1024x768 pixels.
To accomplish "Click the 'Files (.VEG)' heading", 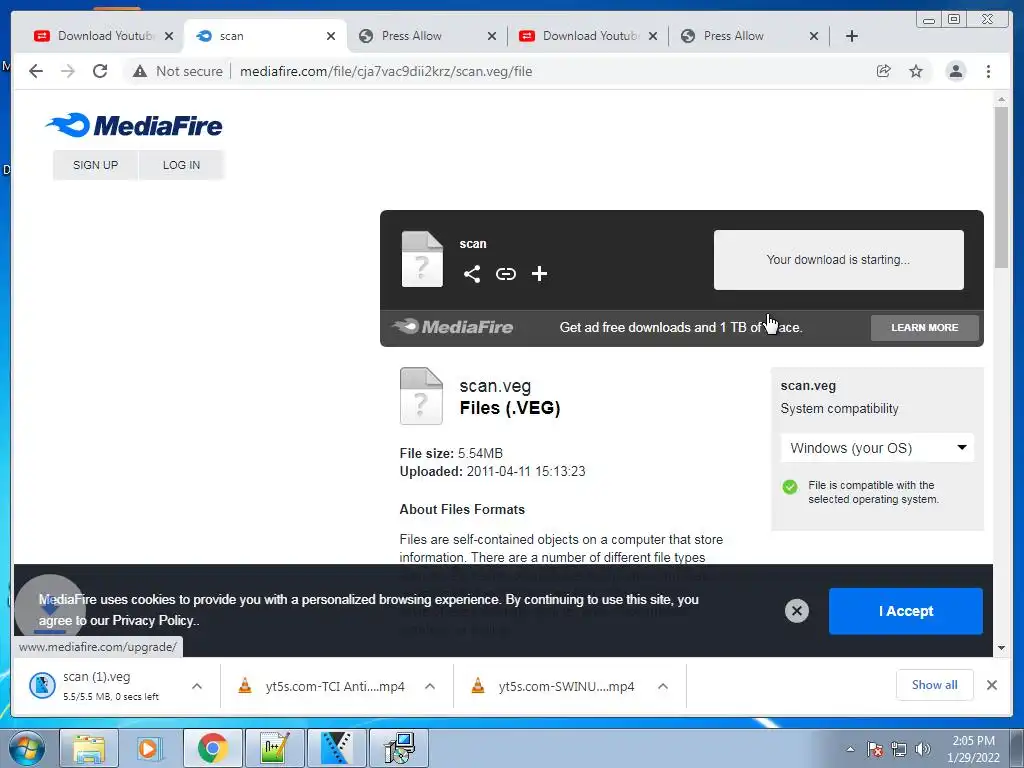I will [x=509, y=408].
